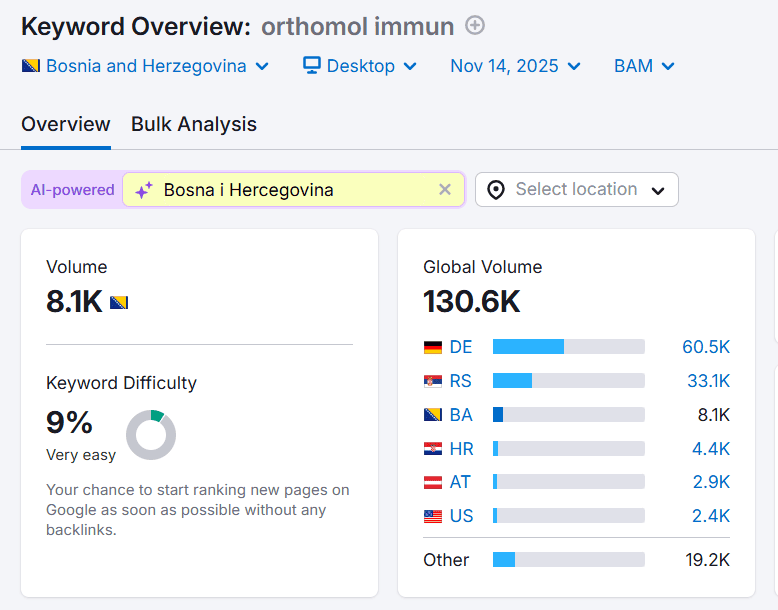Open the 4.4K volume link for Croatia
This screenshot has height=610, width=778.
711,449
